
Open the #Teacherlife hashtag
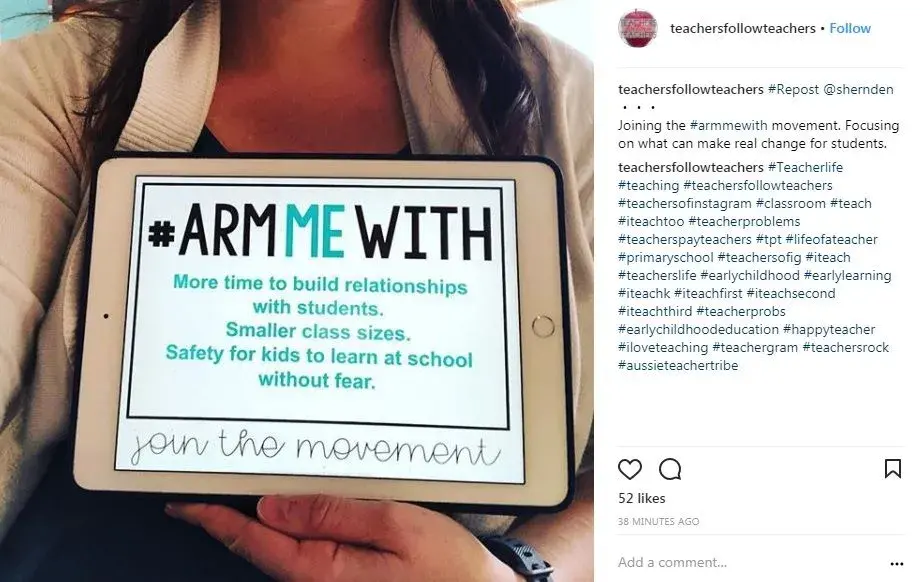805,167
